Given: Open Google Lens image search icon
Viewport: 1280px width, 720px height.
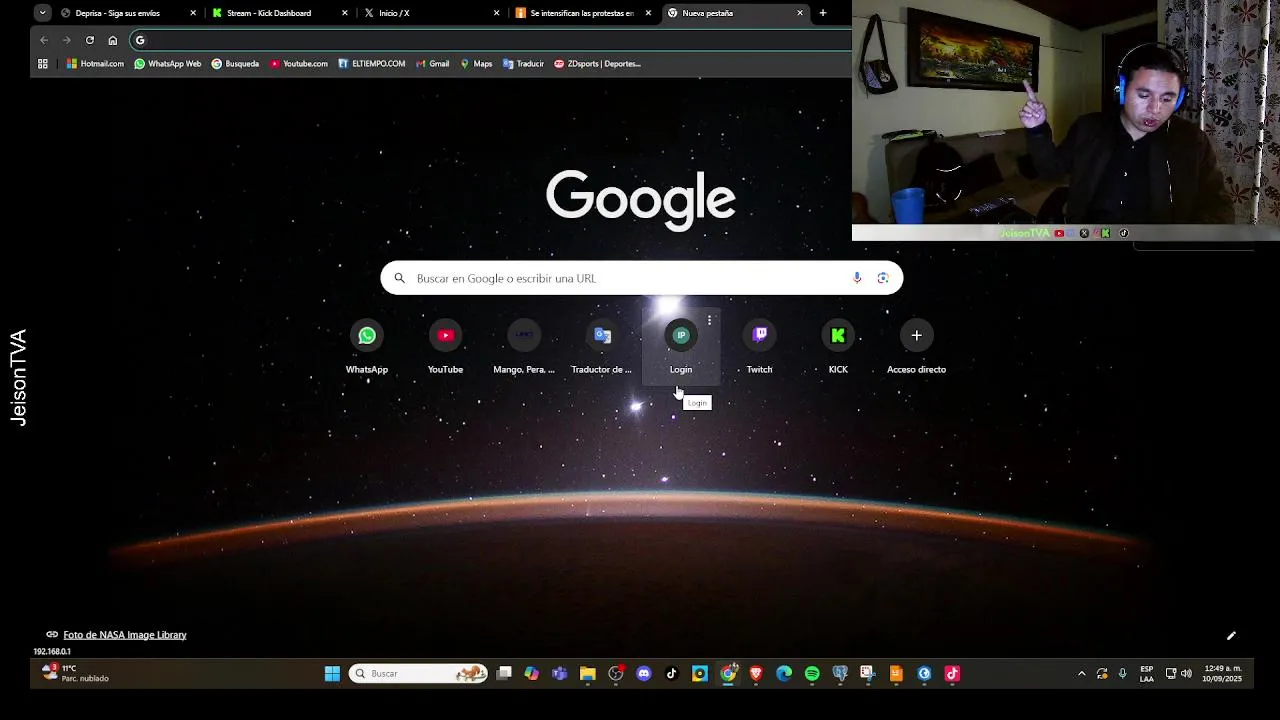Looking at the screenshot, I should (883, 278).
